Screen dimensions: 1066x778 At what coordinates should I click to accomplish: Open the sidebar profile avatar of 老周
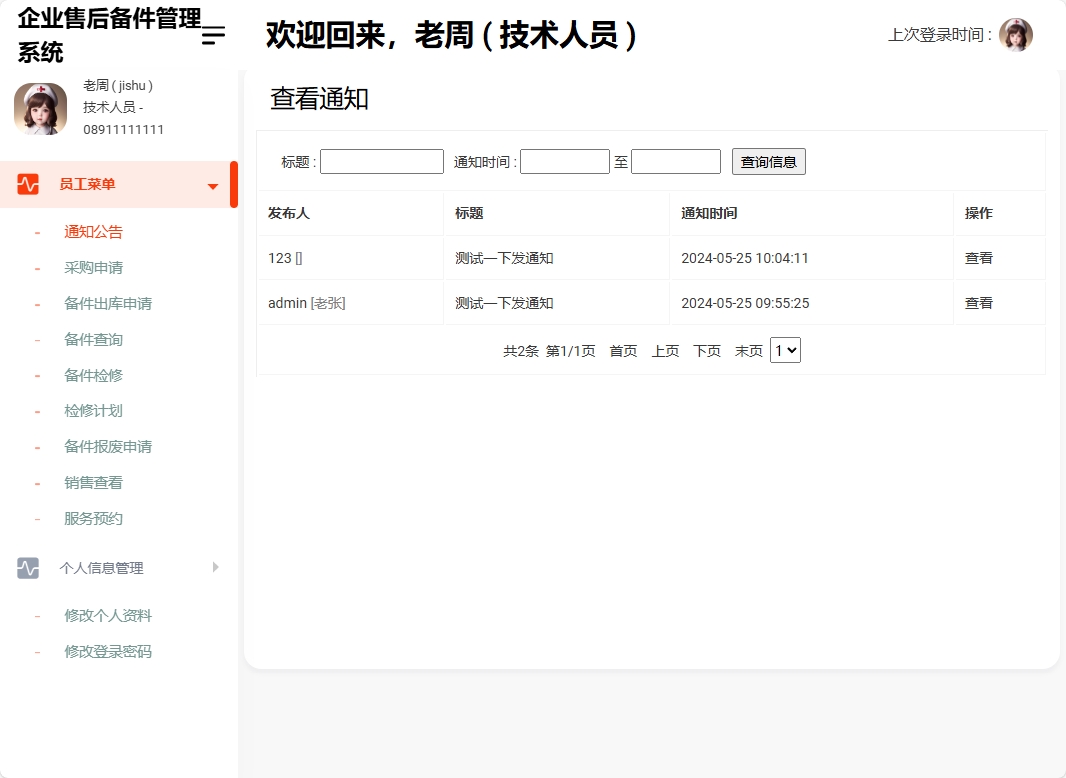pos(40,108)
